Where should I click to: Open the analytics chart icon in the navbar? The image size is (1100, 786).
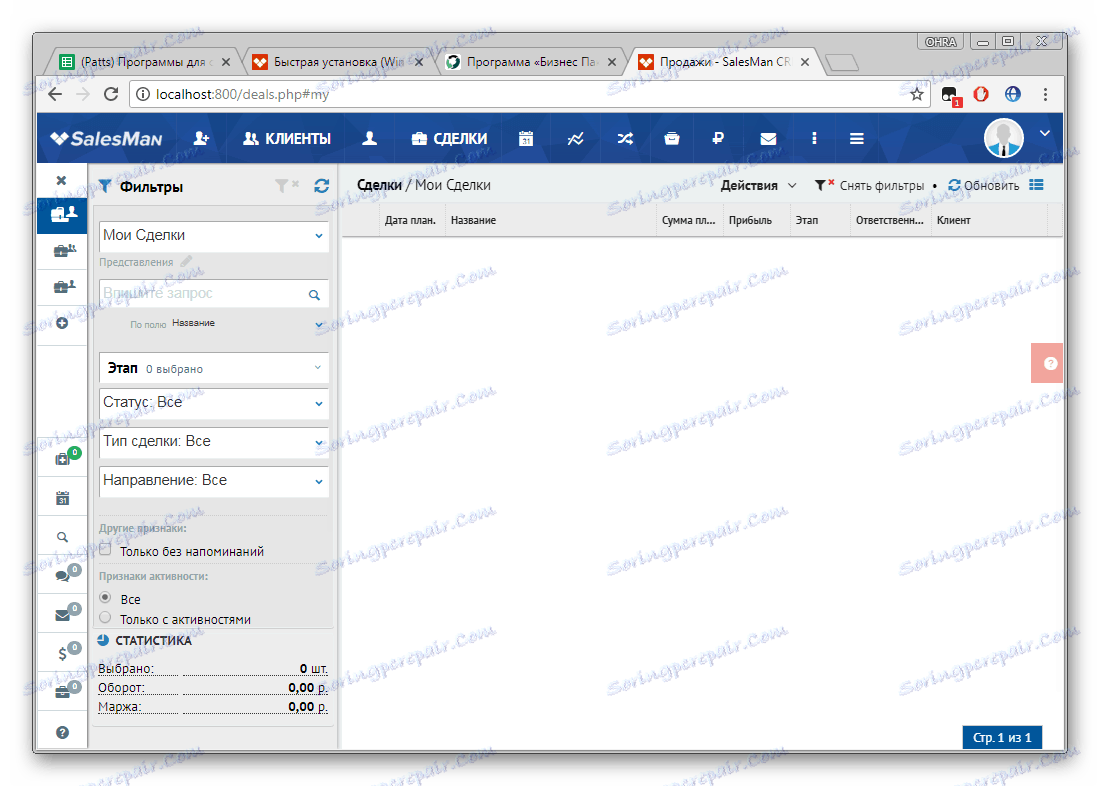tap(575, 138)
